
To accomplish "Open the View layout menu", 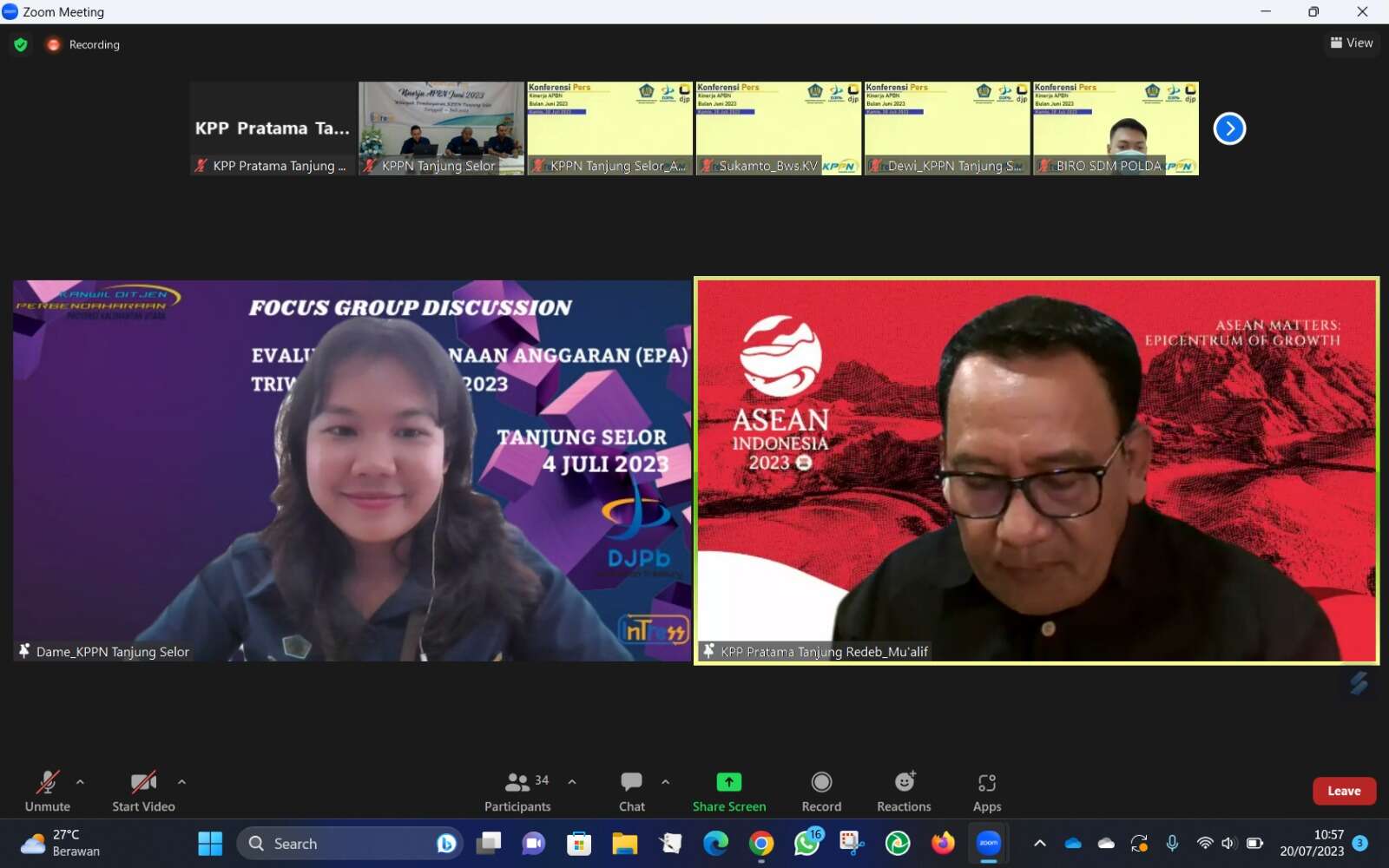I will point(1352,43).
